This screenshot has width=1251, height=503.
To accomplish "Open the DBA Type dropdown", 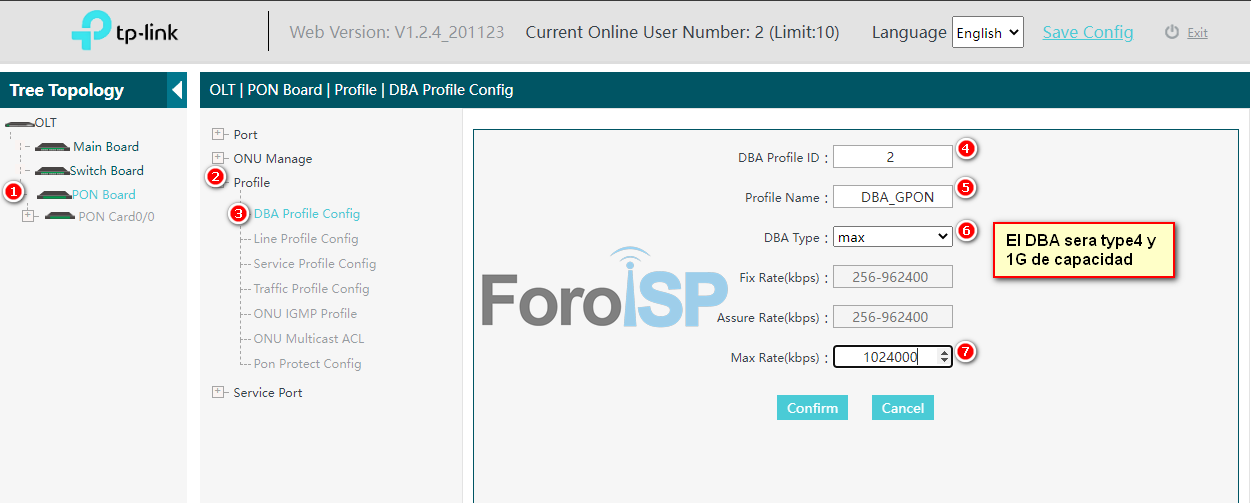I will (x=892, y=237).
